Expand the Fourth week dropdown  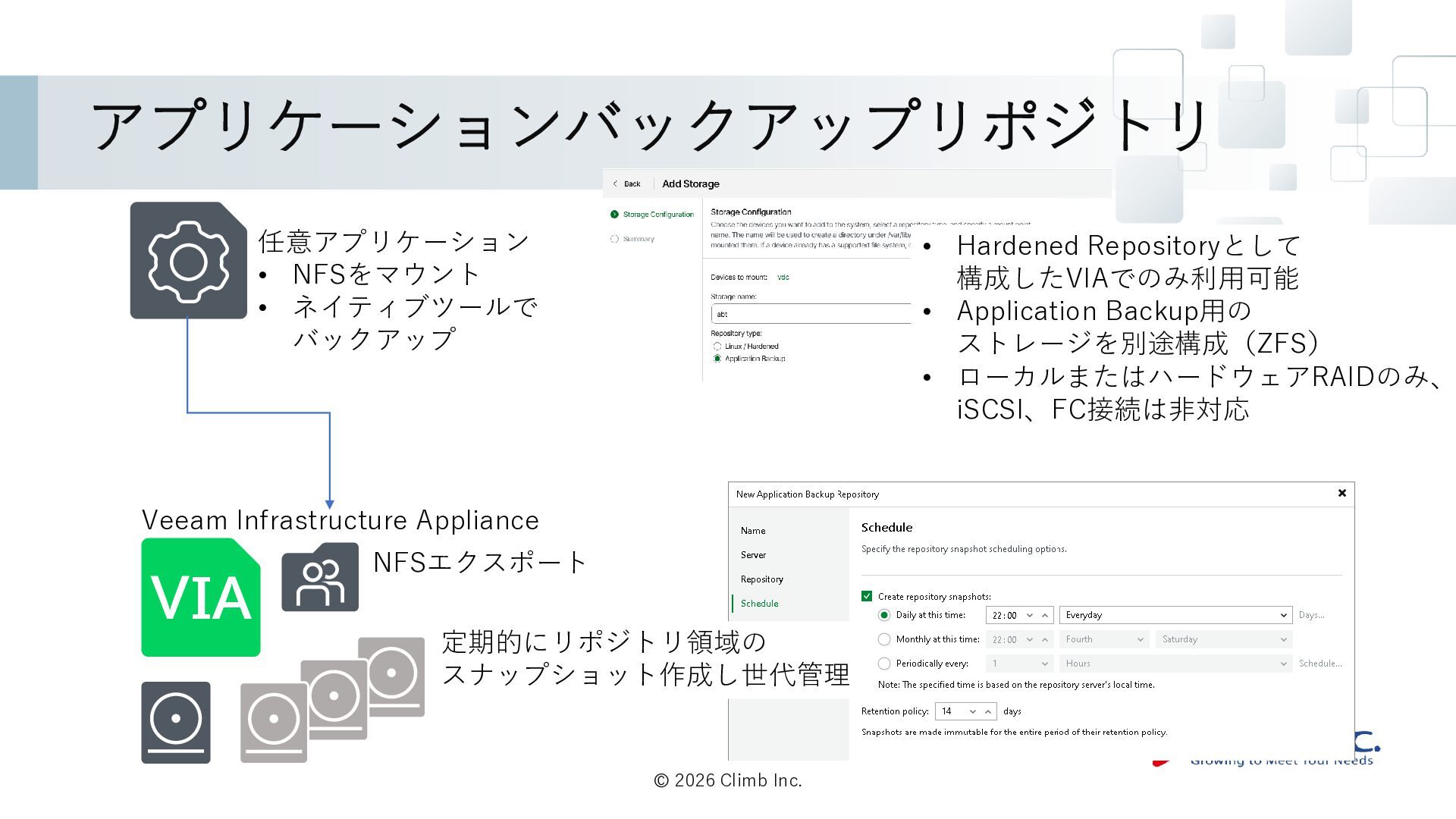tap(1104, 639)
